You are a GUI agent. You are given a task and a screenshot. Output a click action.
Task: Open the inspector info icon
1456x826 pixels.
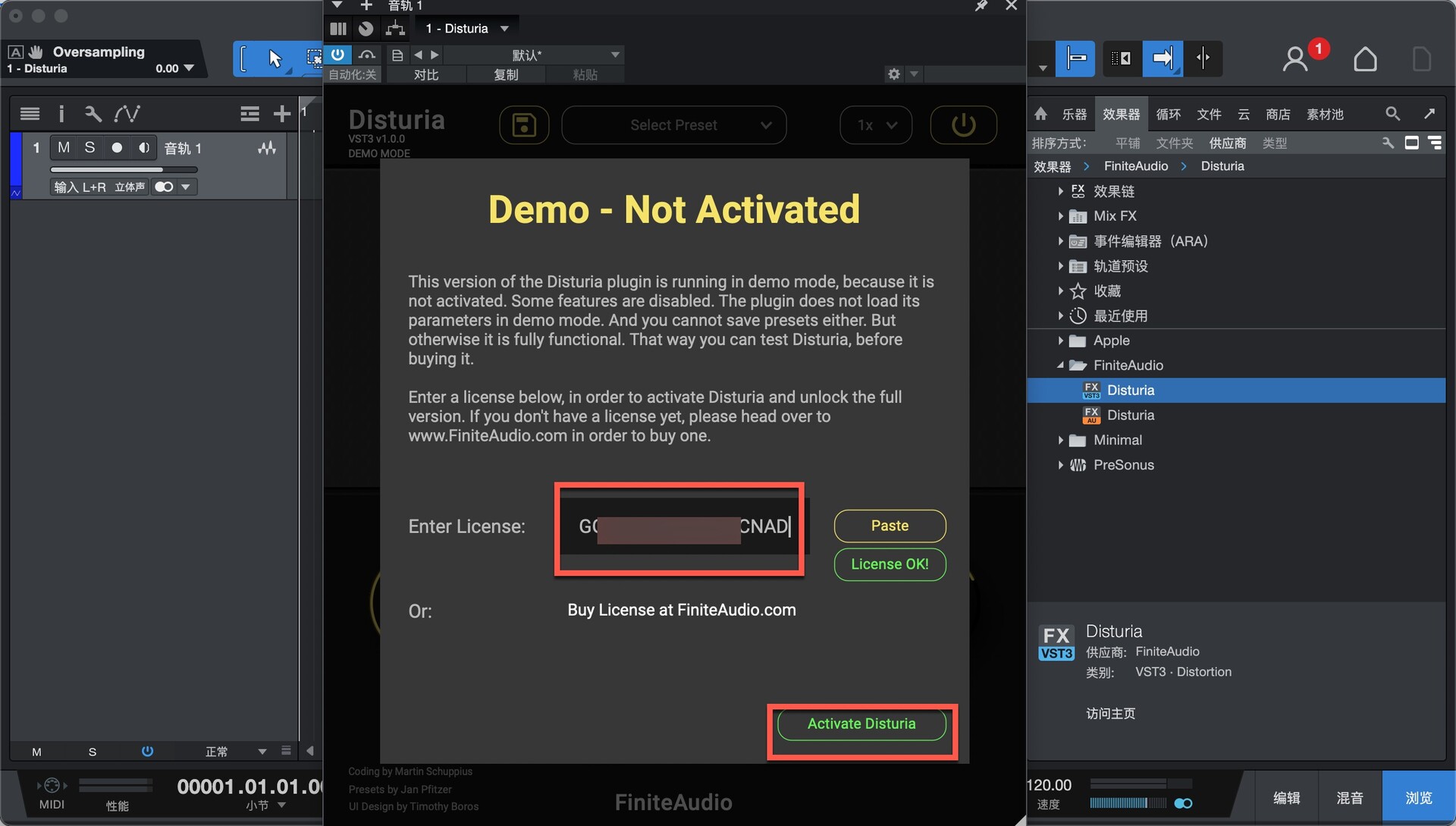(x=61, y=114)
